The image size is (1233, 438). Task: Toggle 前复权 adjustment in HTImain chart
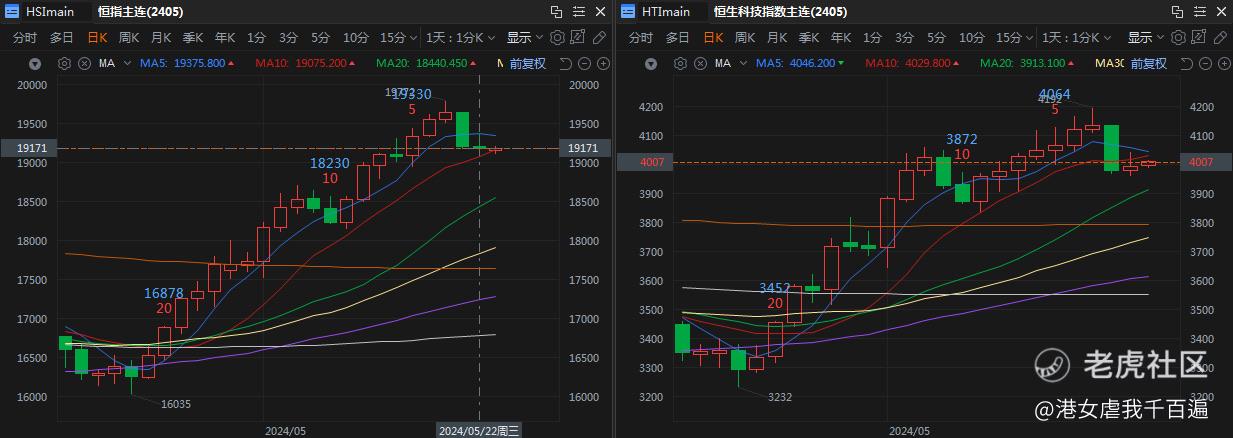tap(1147, 63)
